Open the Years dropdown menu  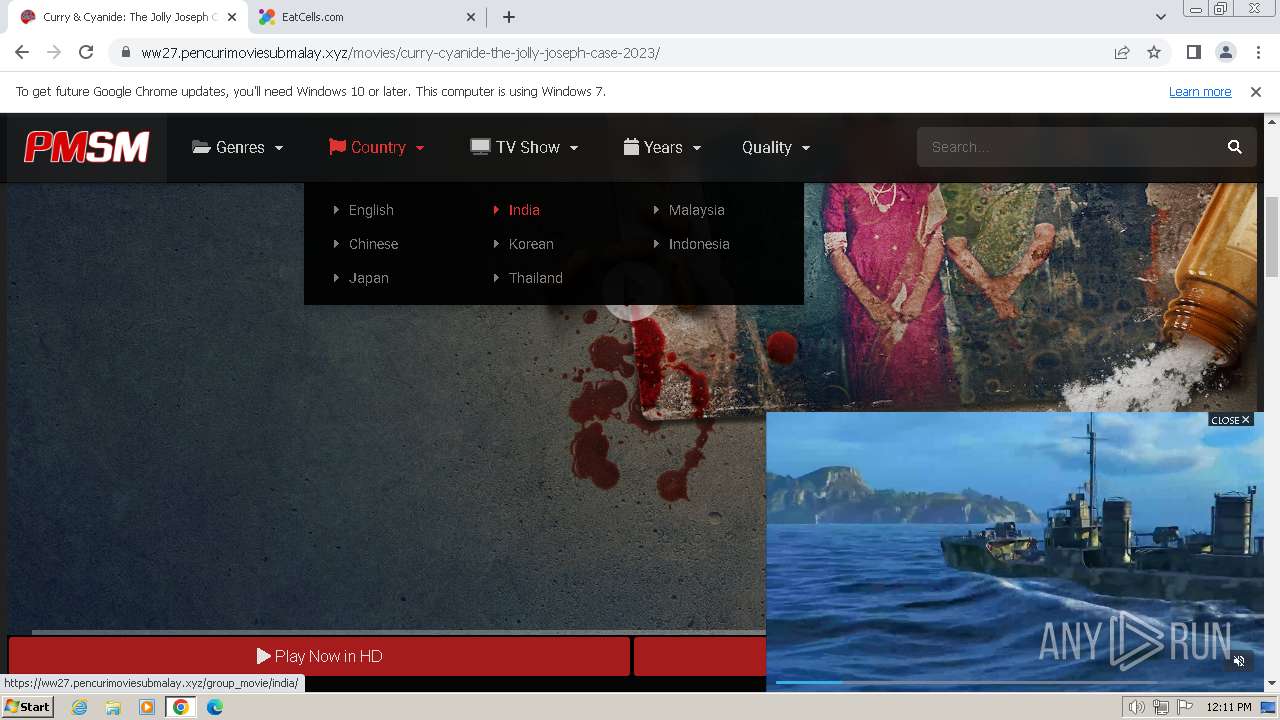[x=661, y=147]
